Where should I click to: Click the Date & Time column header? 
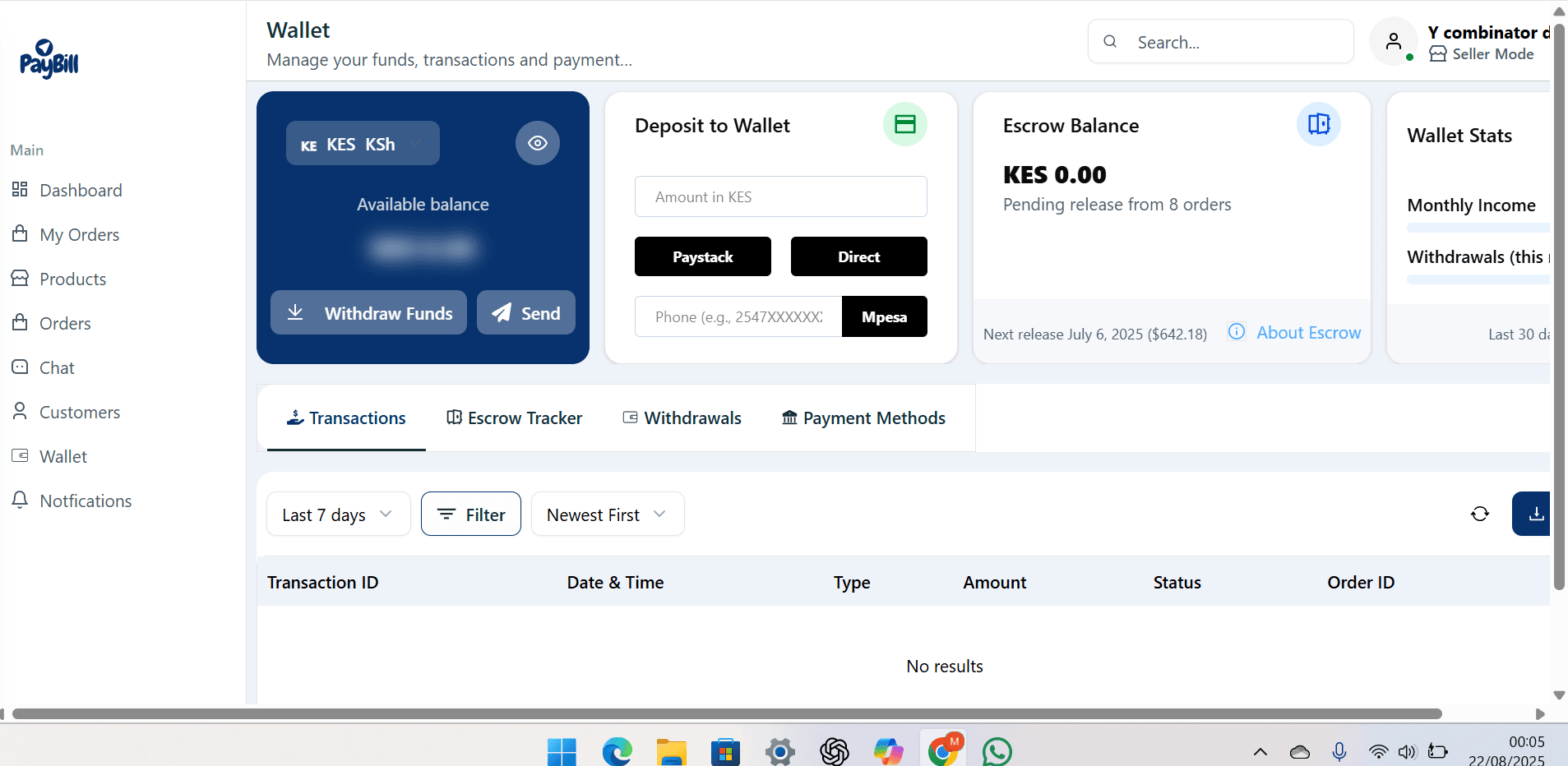point(615,582)
